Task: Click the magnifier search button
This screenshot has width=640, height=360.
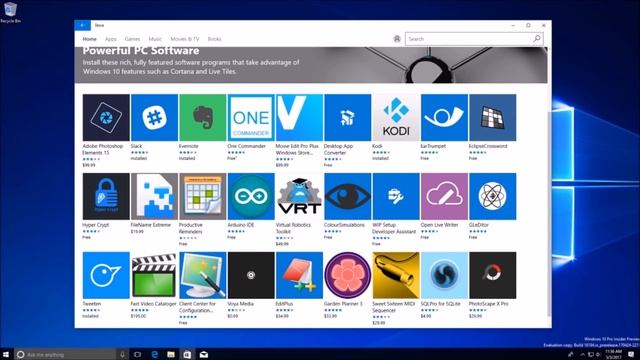Action: click(537, 39)
